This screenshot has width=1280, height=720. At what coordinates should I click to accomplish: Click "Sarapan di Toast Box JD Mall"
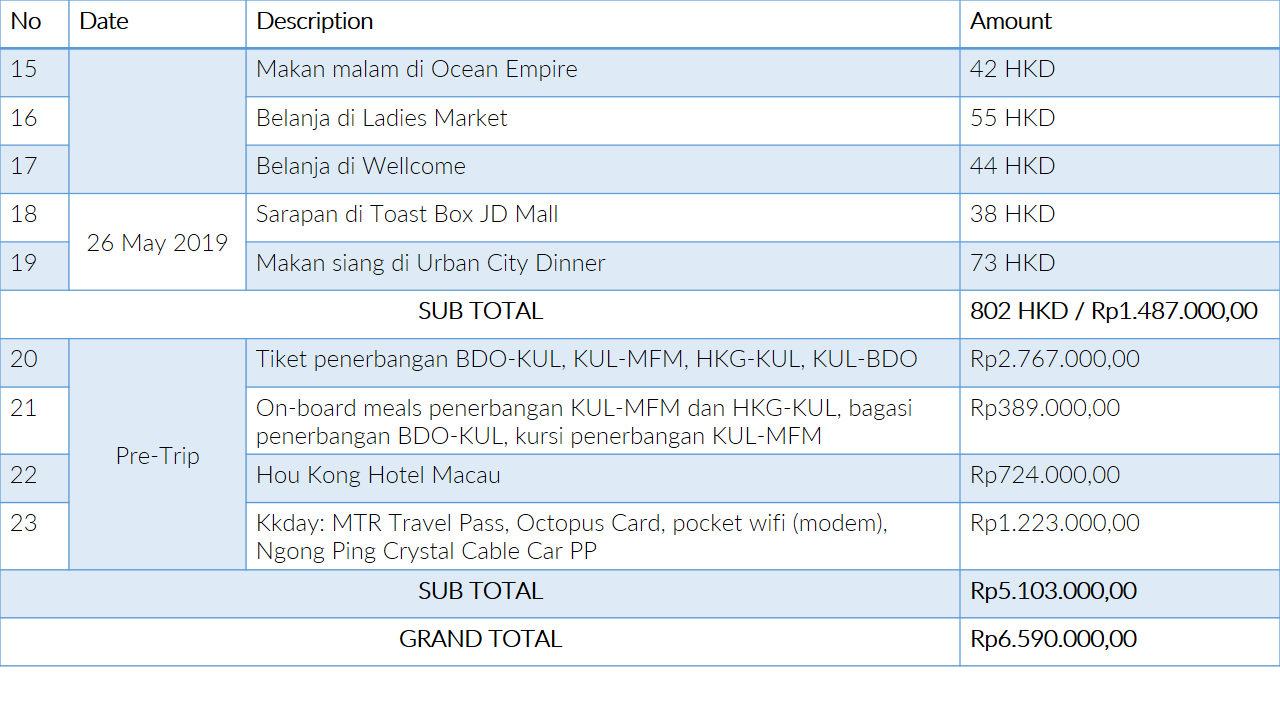pos(407,215)
